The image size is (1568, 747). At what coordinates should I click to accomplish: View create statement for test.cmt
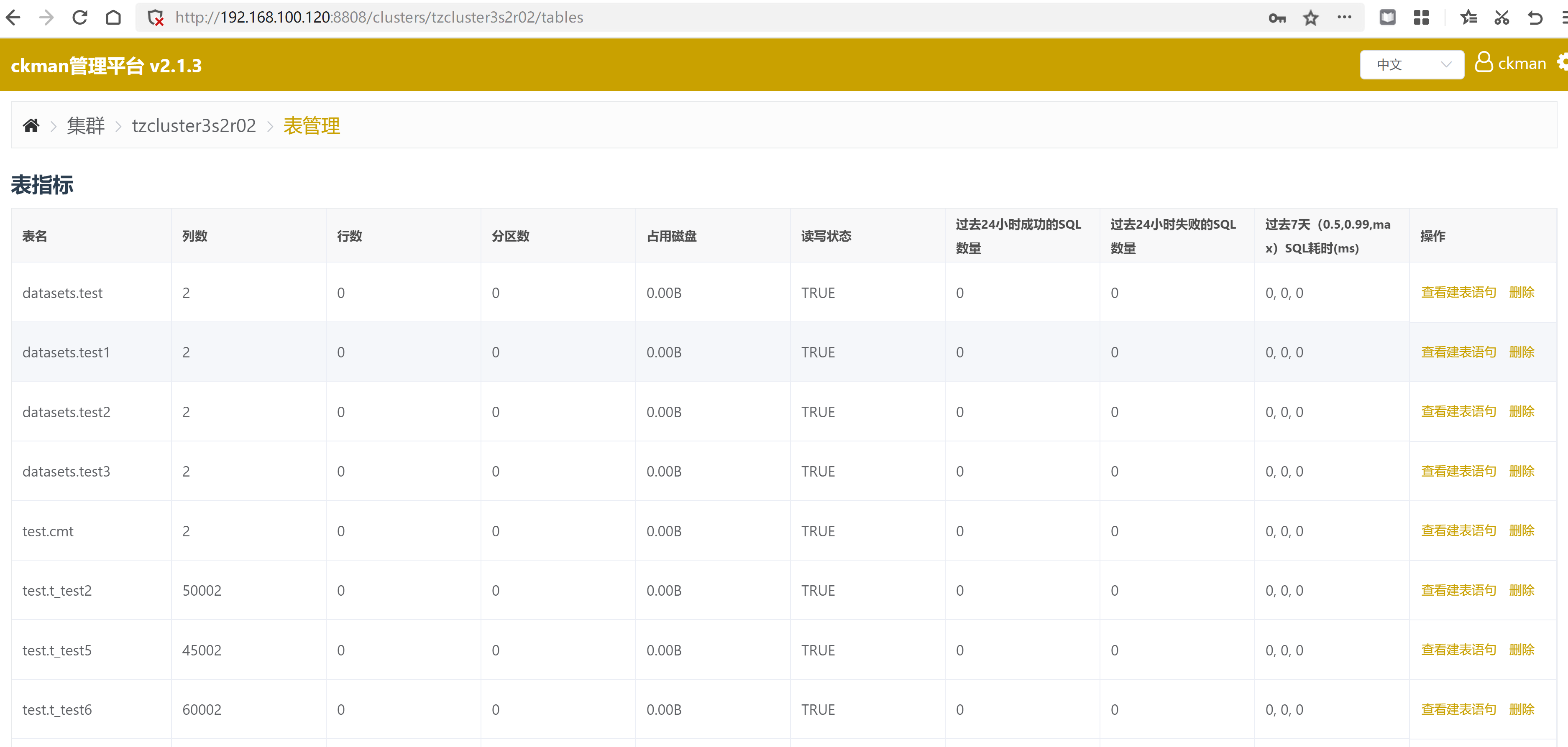[x=1458, y=531]
